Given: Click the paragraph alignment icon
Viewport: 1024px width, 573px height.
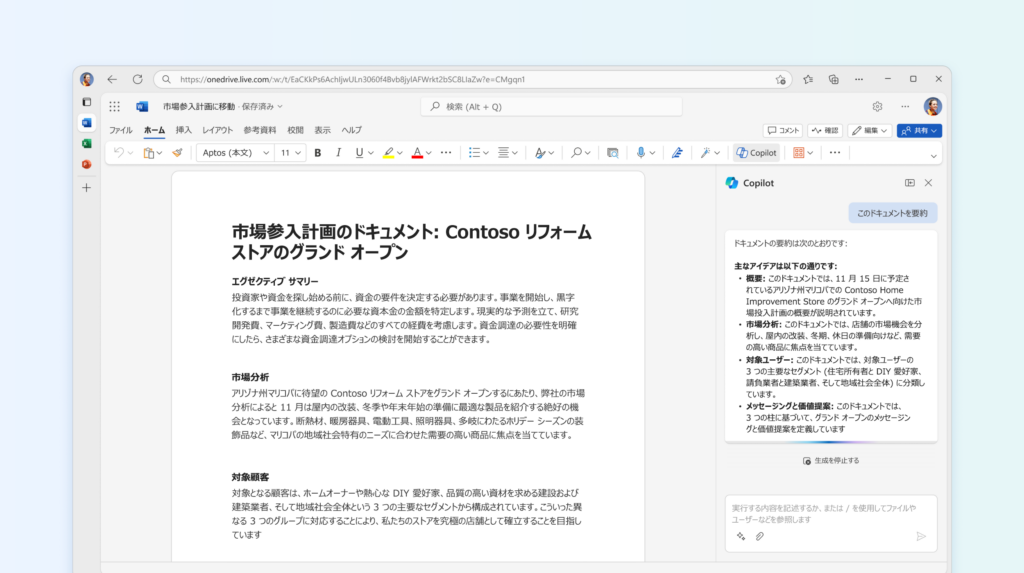Looking at the screenshot, I should tap(503, 153).
